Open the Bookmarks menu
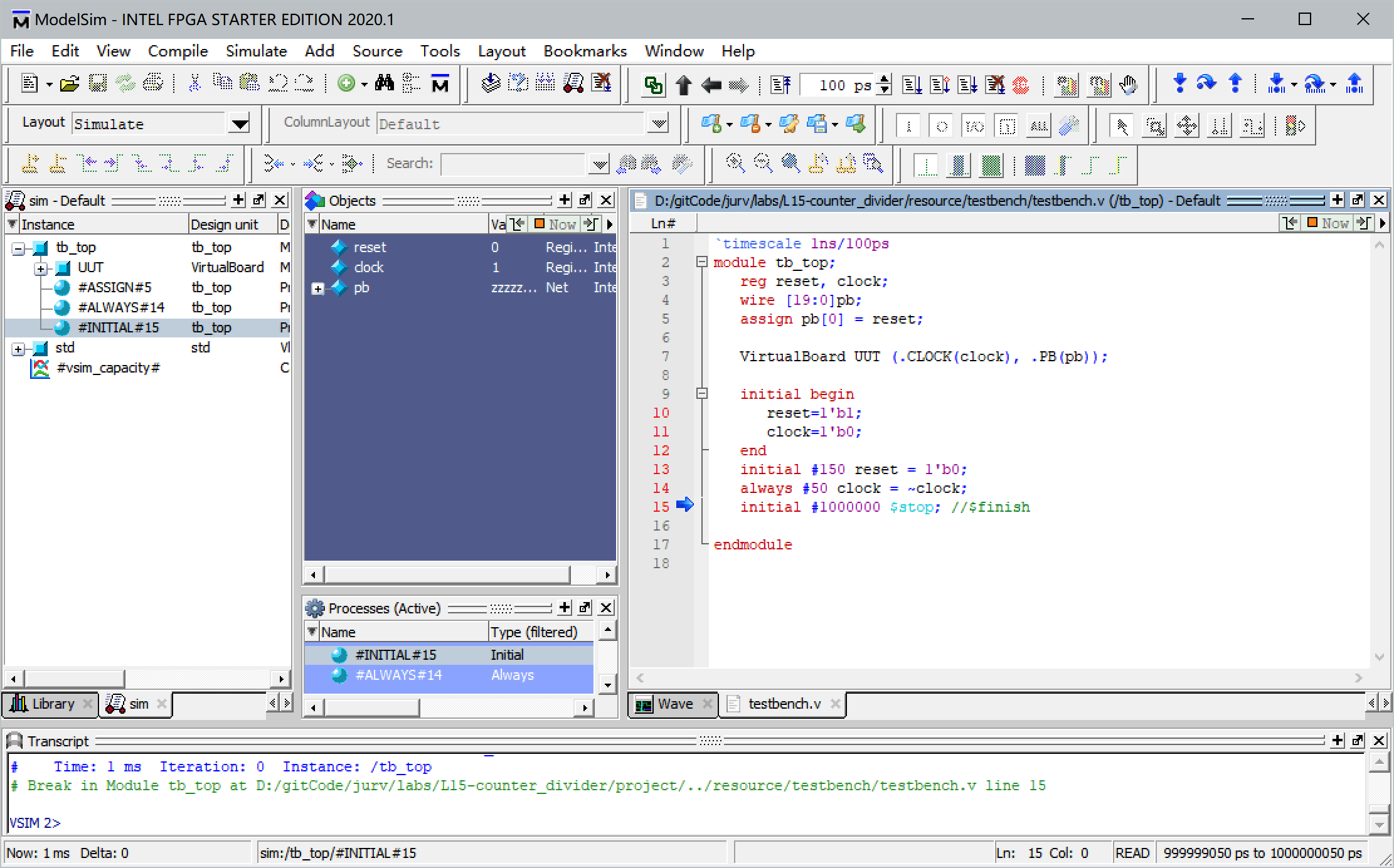The width and height of the screenshot is (1394, 868). point(585,51)
